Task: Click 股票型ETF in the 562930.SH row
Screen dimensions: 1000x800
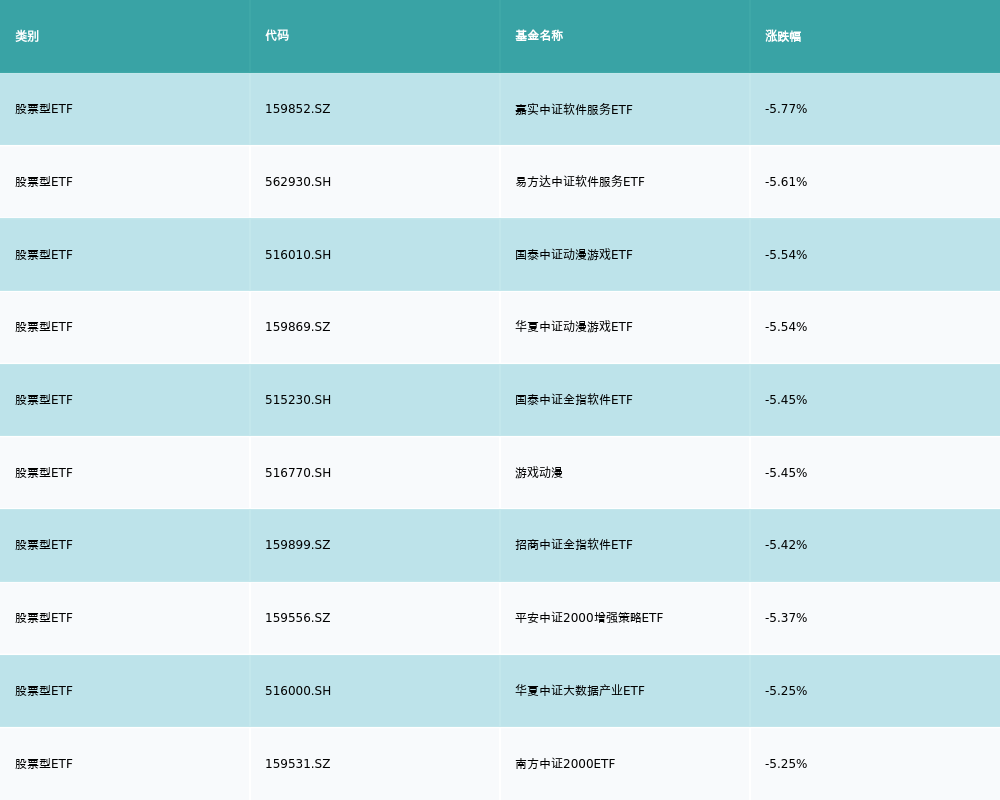Action: coord(44,182)
